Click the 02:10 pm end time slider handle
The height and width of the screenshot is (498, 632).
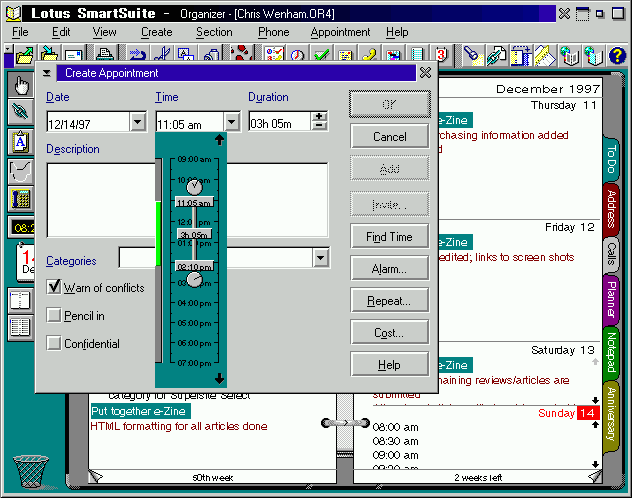tap(194, 266)
